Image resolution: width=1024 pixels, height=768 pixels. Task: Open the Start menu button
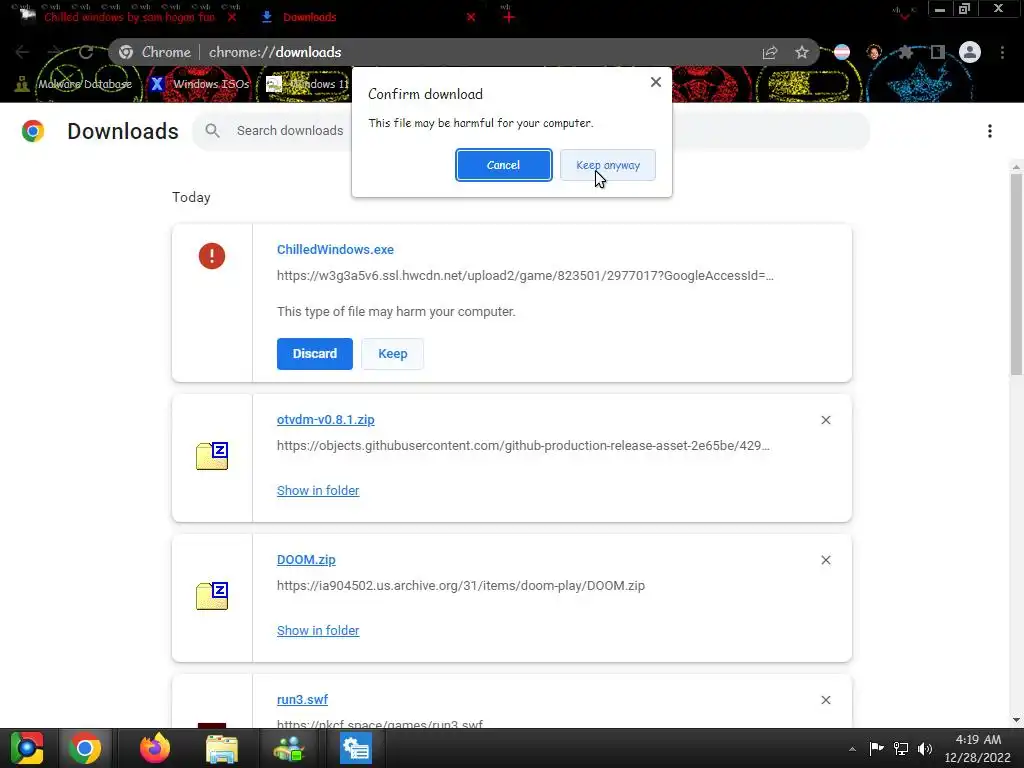tap(26, 748)
